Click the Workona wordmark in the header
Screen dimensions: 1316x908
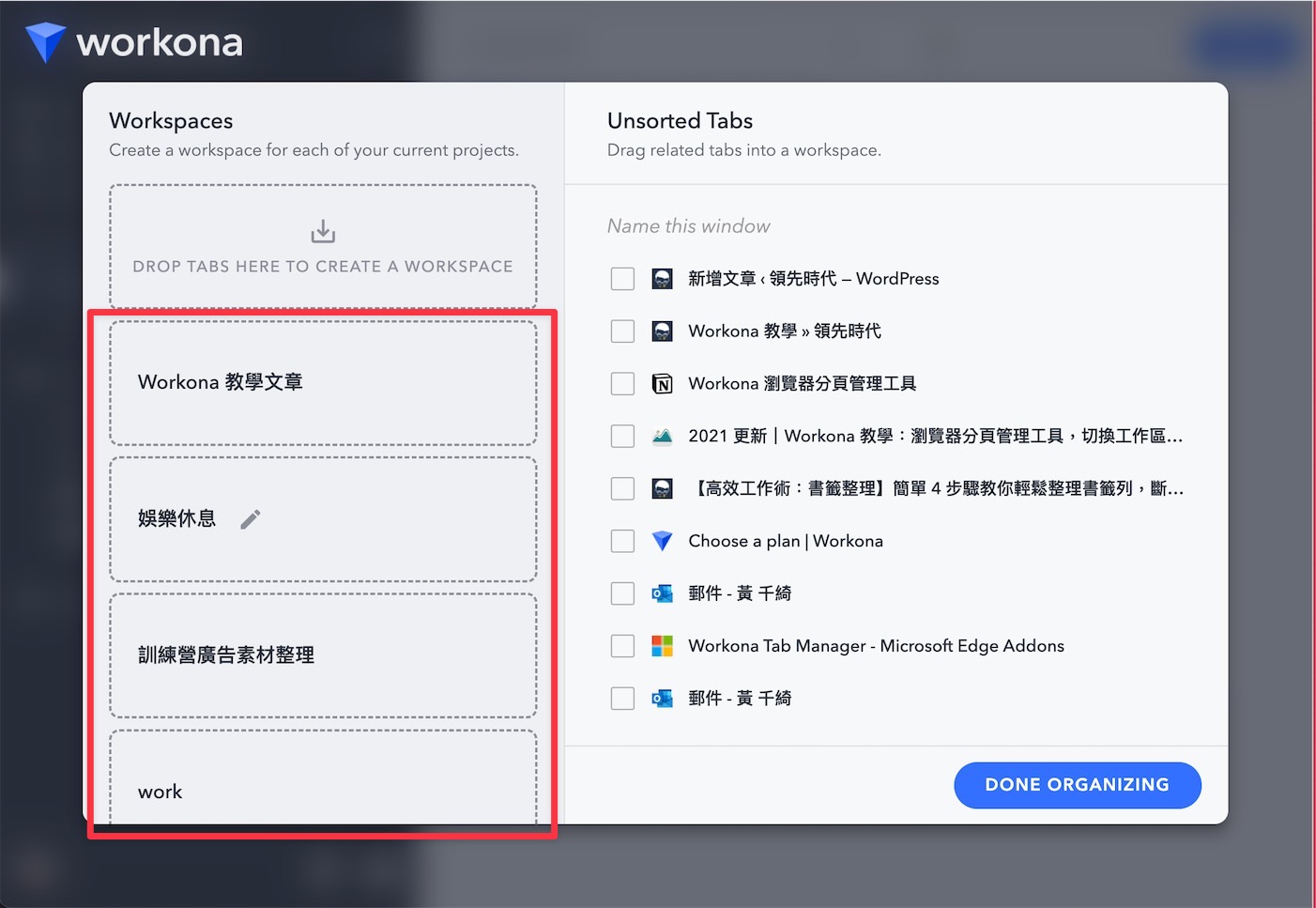pos(160,42)
